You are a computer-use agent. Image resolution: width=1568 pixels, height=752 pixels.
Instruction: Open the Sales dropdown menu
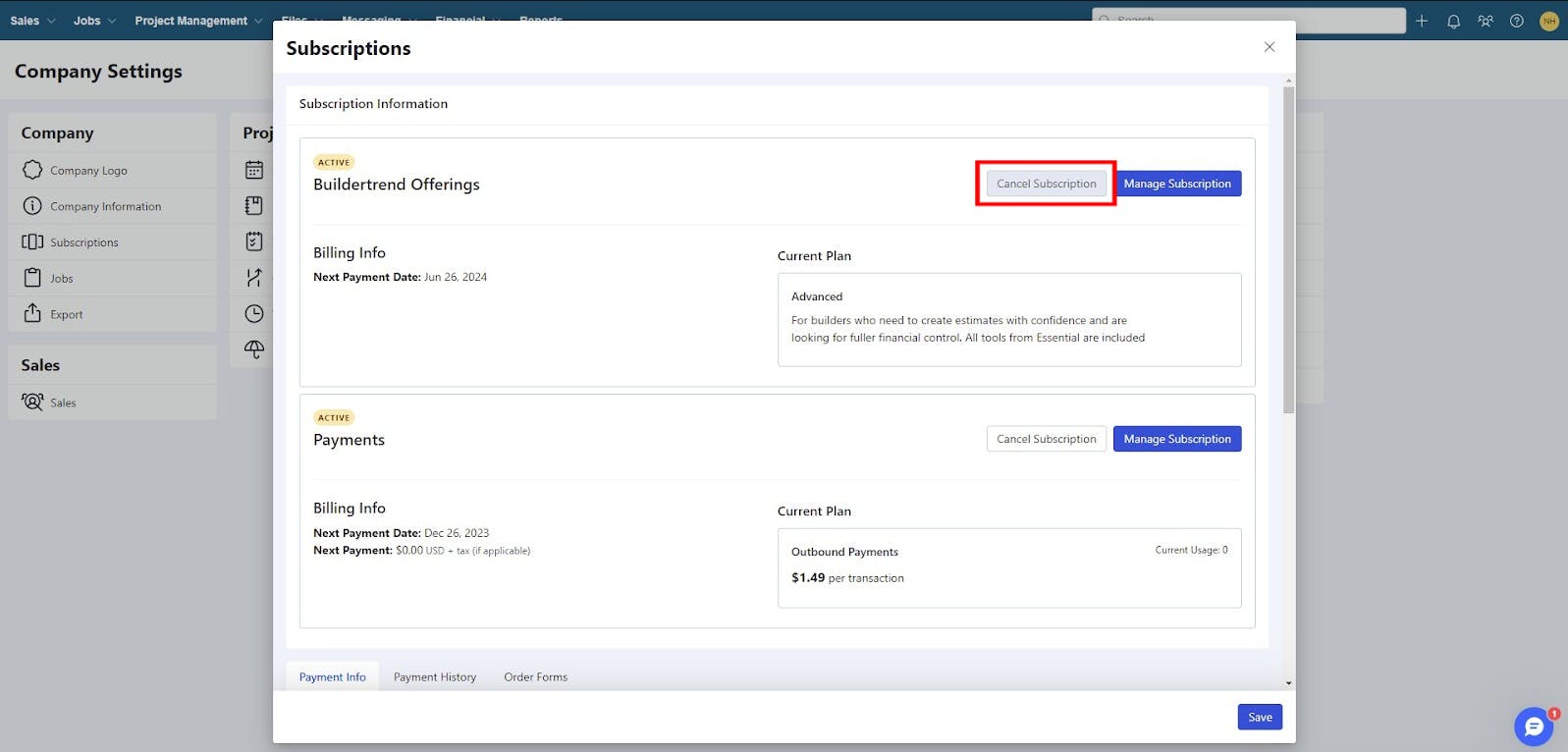point(32,21)
